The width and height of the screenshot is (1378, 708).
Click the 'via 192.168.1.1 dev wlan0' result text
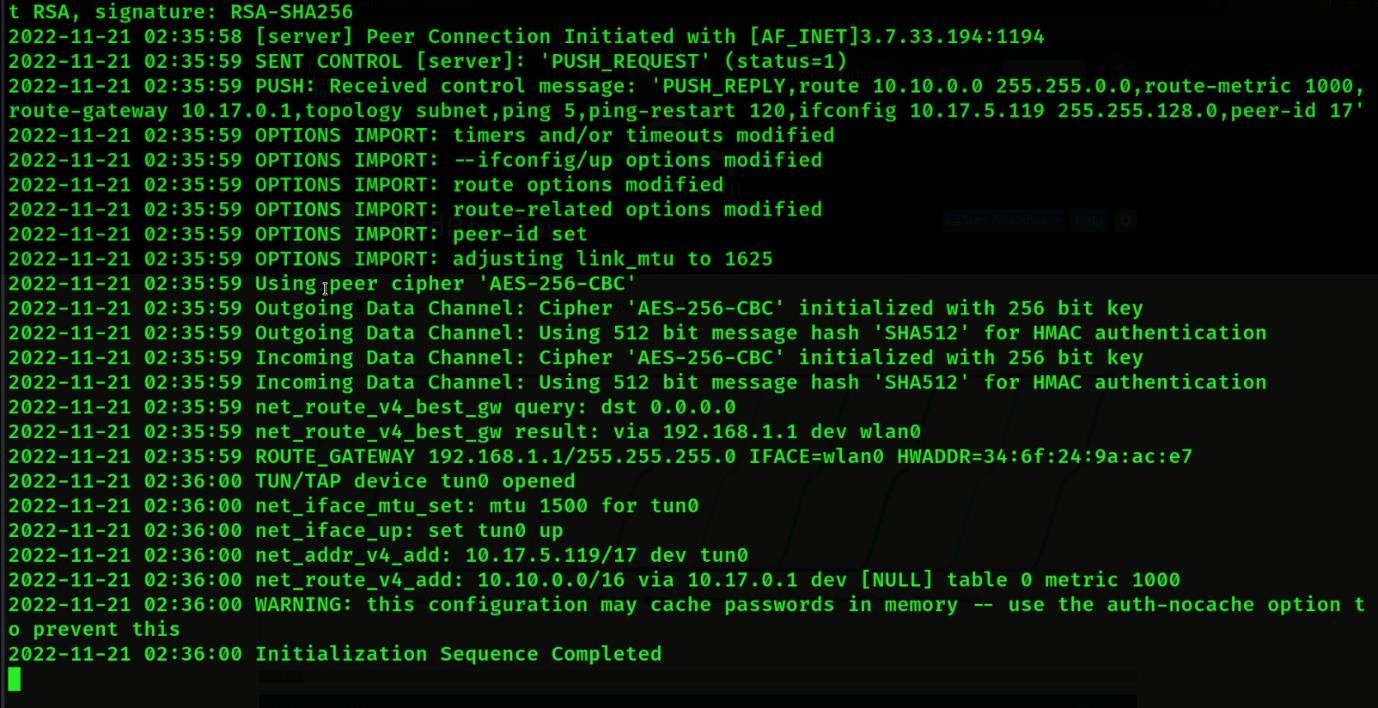pos(778,432)
